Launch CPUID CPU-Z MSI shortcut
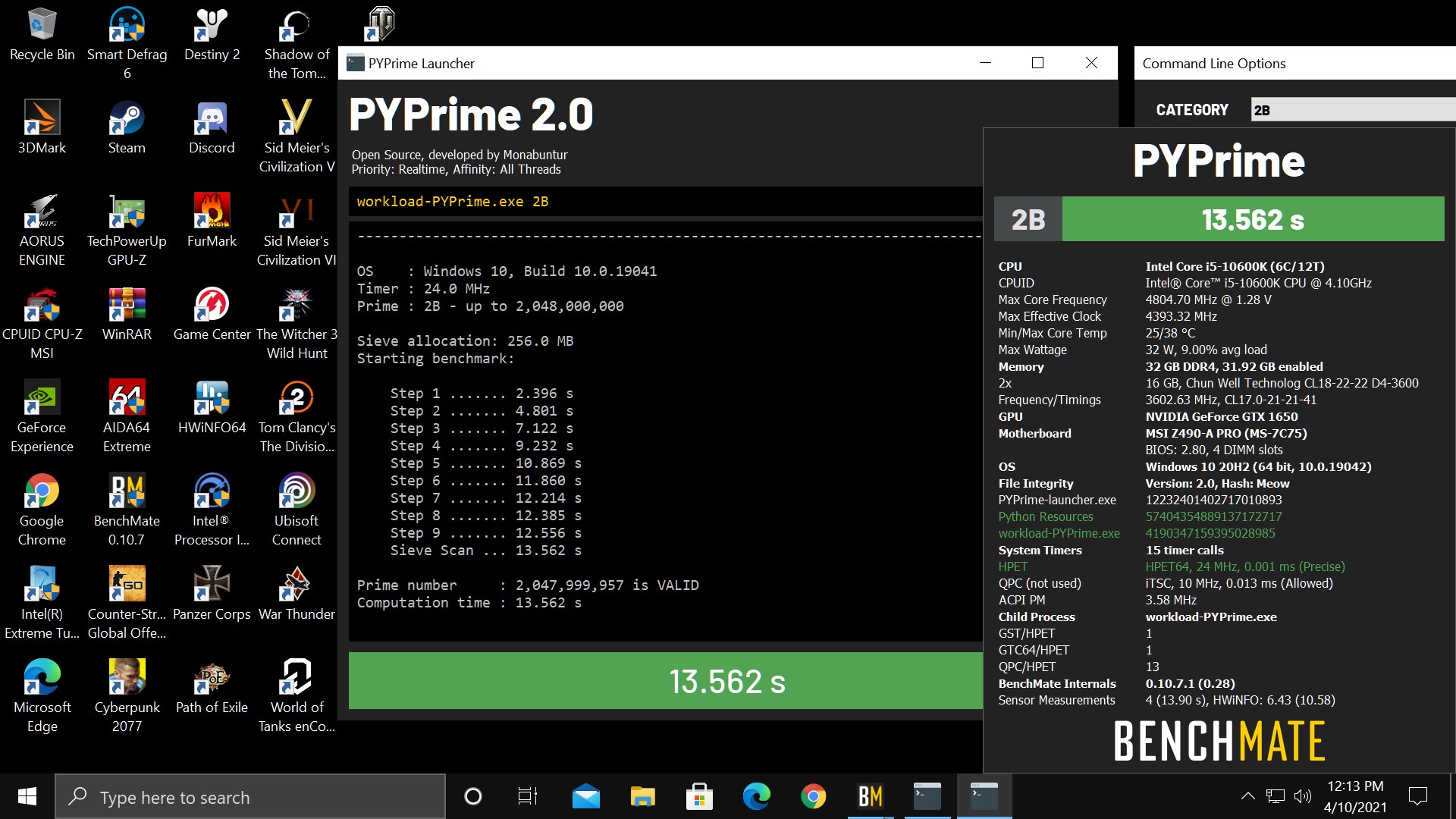Image resolution: width=1456 pixels, height=819 pixels. coord(42,324)
